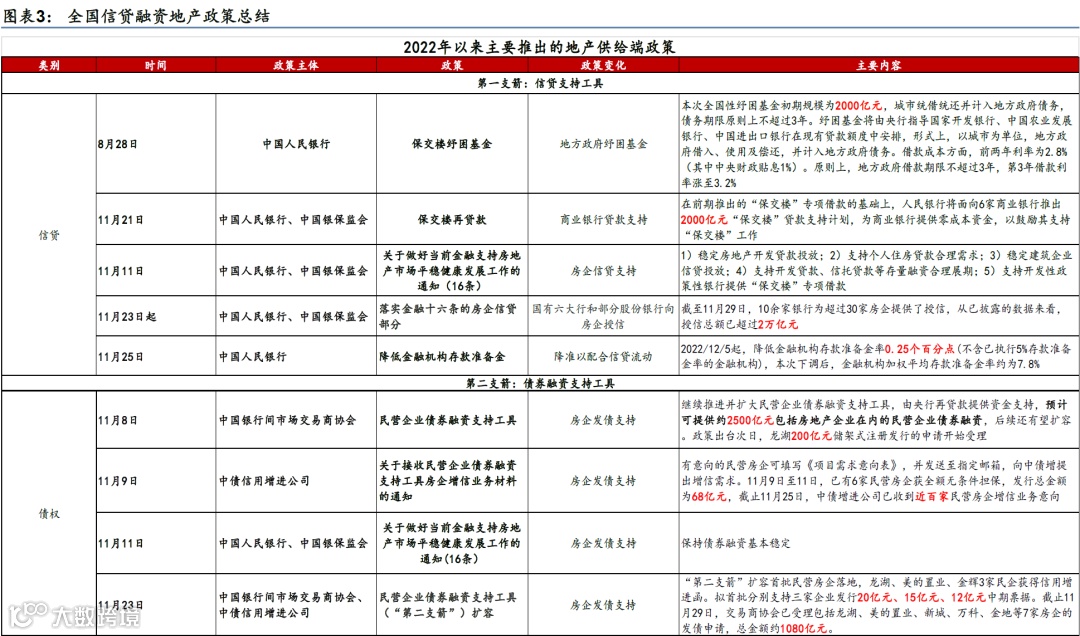This screenshot has height=636, width=1080.
Task: Click the 政策 column header
Action: [x=452, y=65]
